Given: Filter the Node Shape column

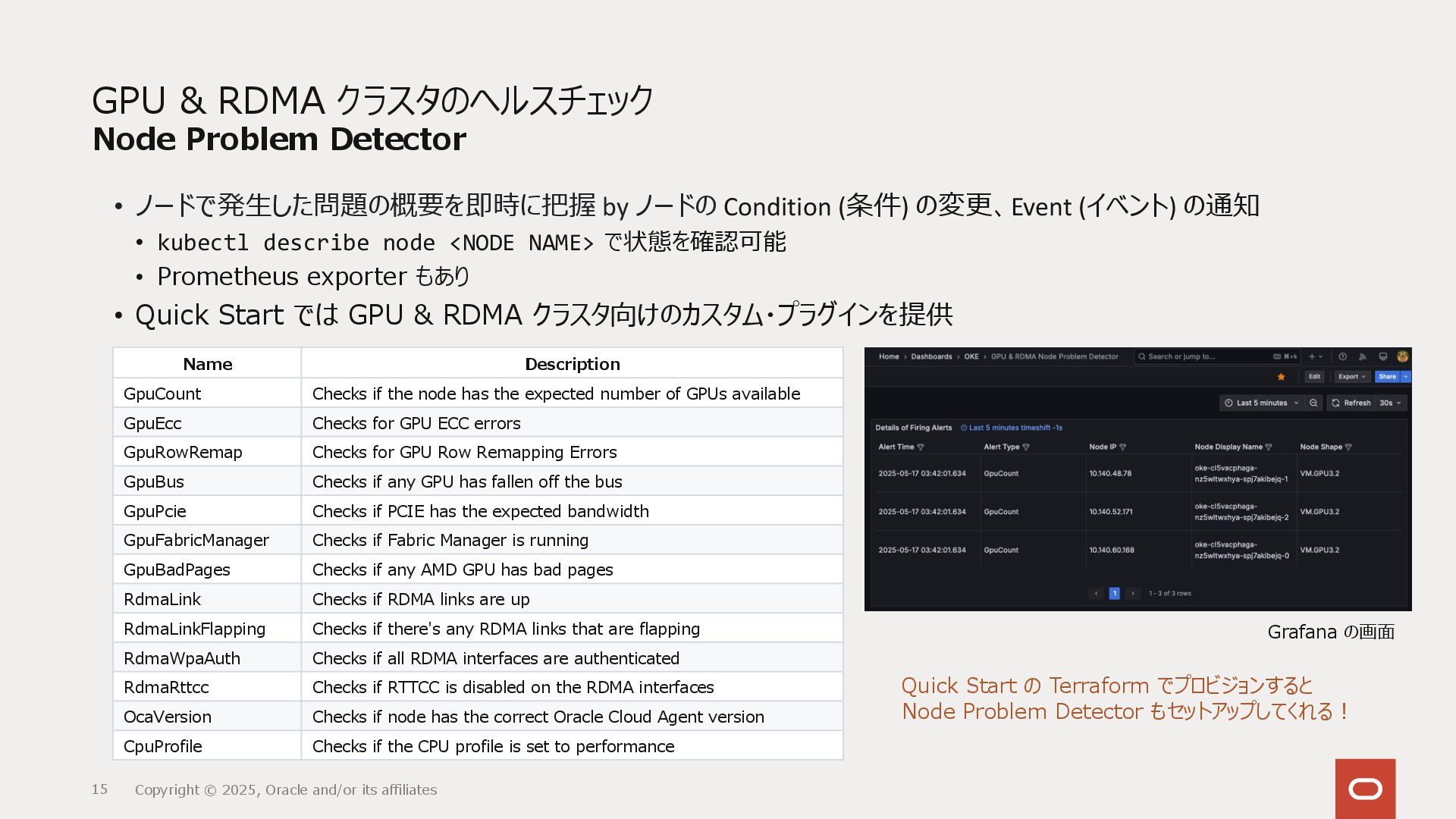Looking at the screenshot, I should 1348,447.
